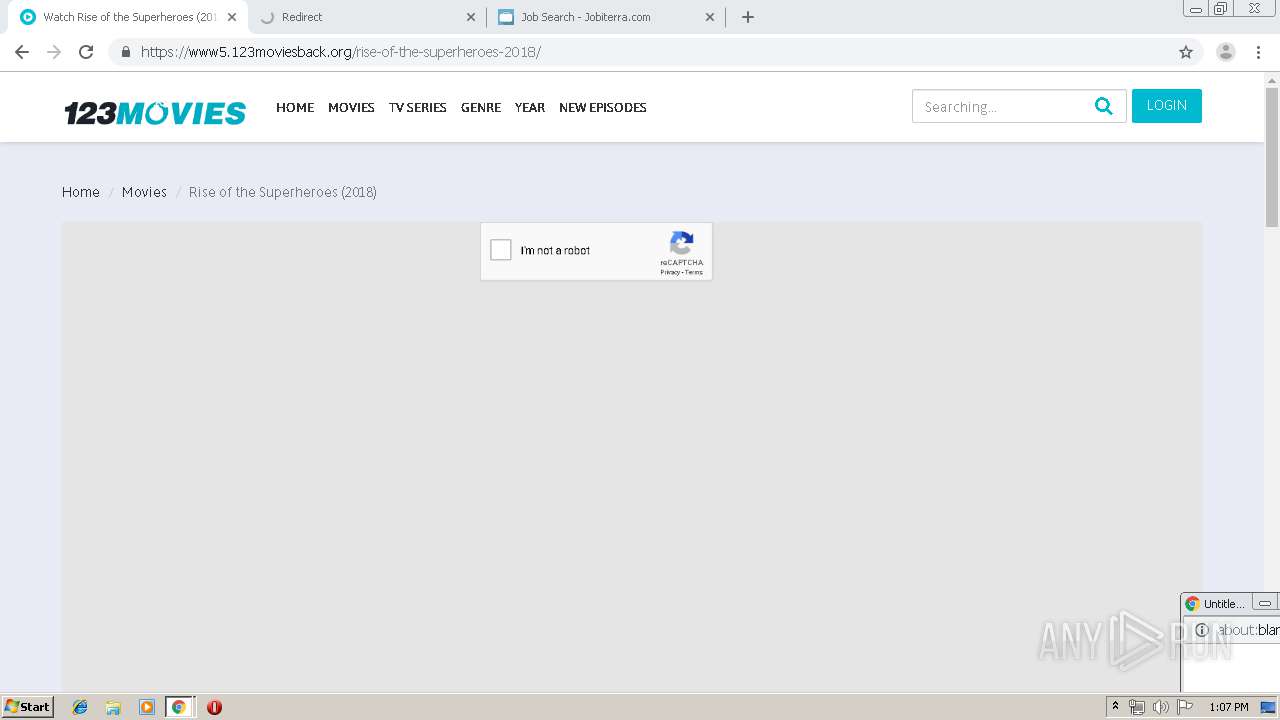Click the Untitled popup window title

(x=1224, y=604)
